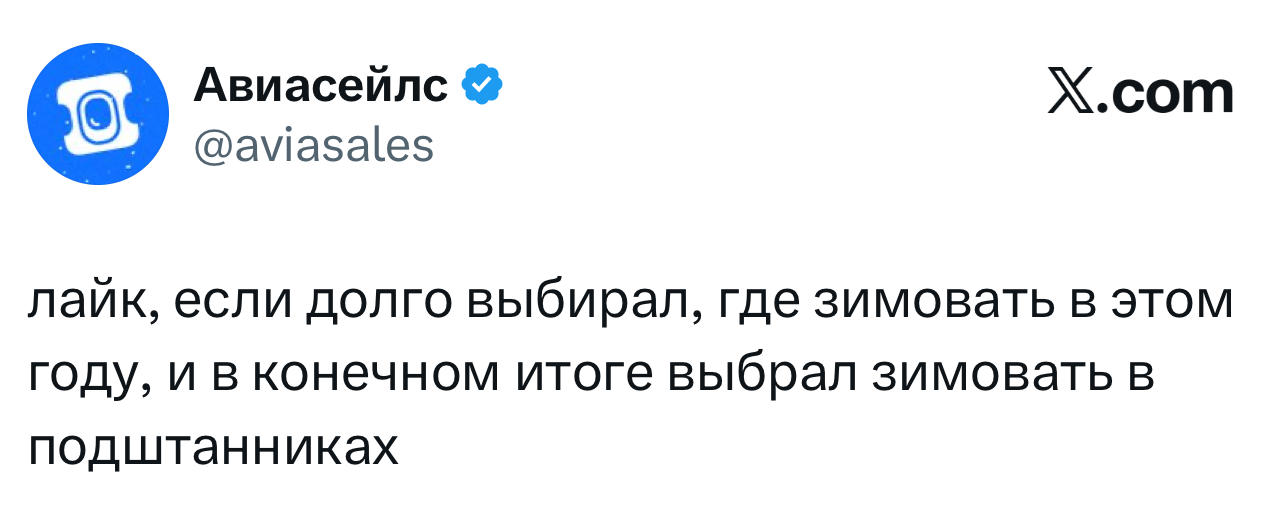Open the Авиасейлс display name link

320,88
